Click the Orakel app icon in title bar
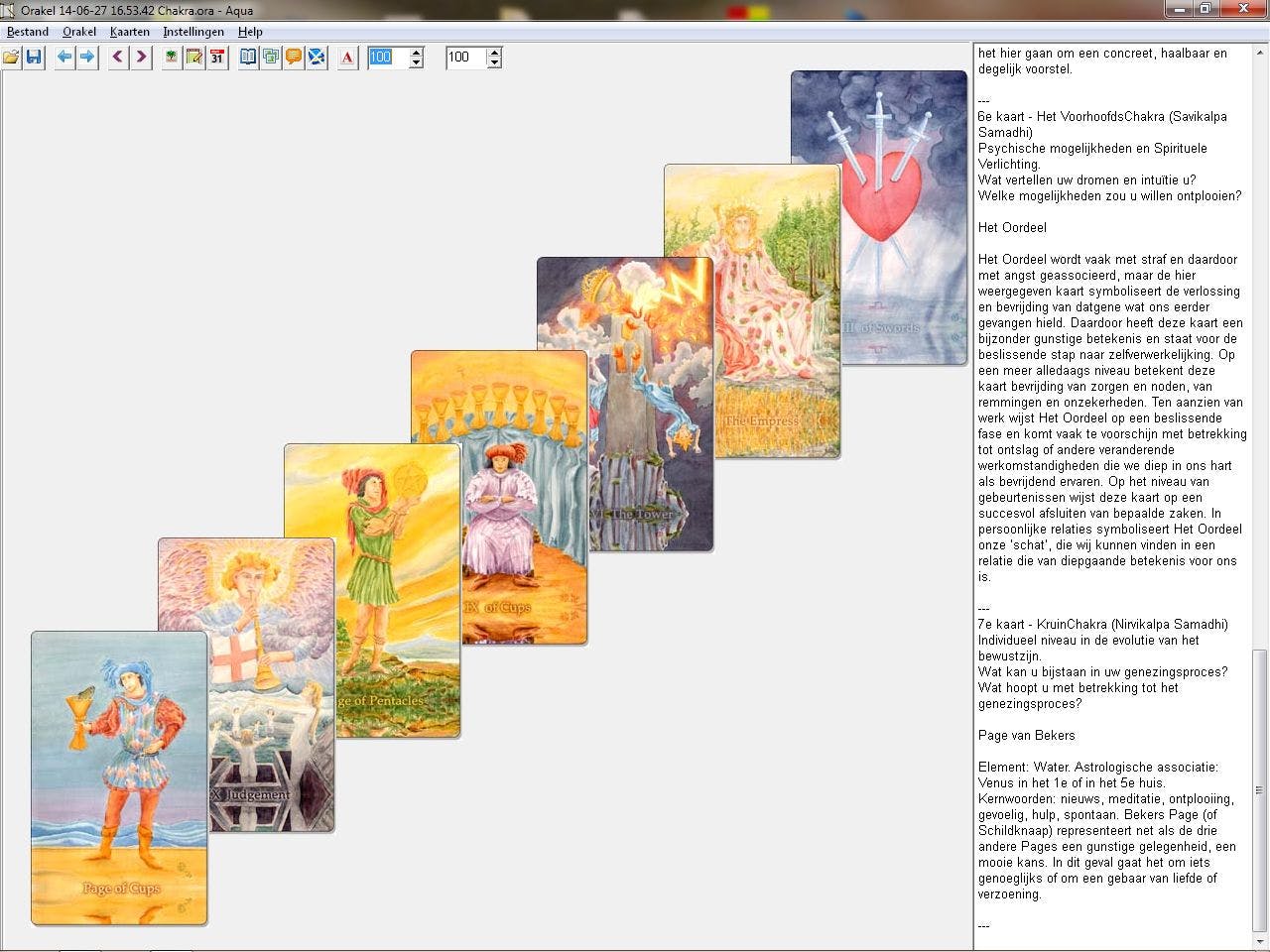Screen dimensions: 1270x952 [8, 10]
